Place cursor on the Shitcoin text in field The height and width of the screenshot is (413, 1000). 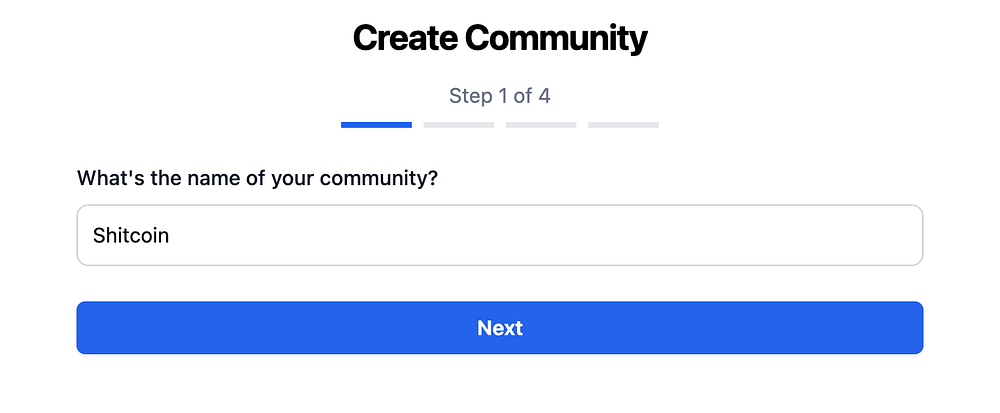pyautogui.click(x=131, y=235)
